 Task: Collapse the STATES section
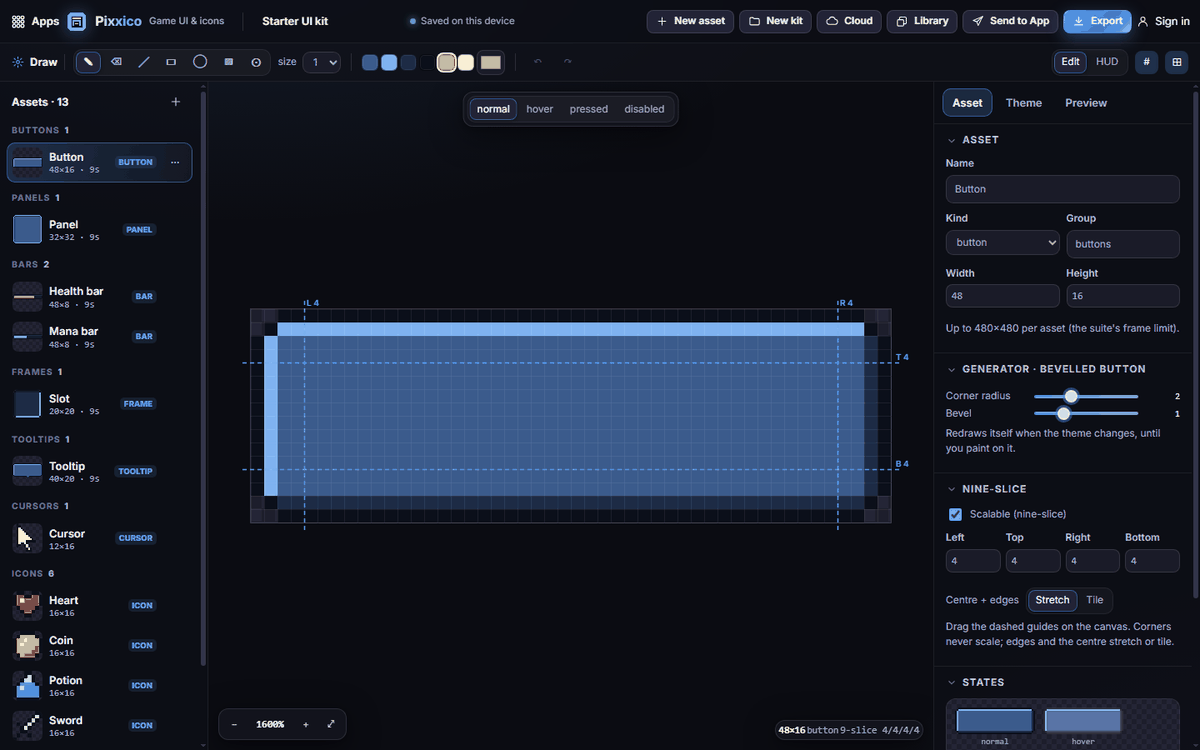(x=950, y=682)
